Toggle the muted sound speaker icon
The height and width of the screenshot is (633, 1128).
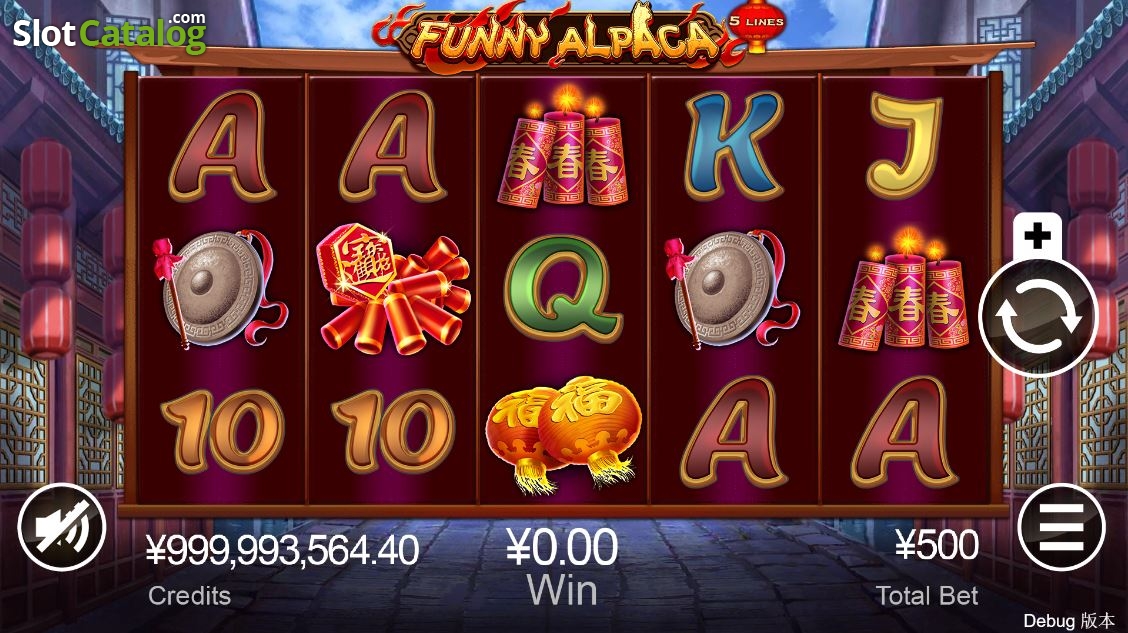tap(61, 527)
